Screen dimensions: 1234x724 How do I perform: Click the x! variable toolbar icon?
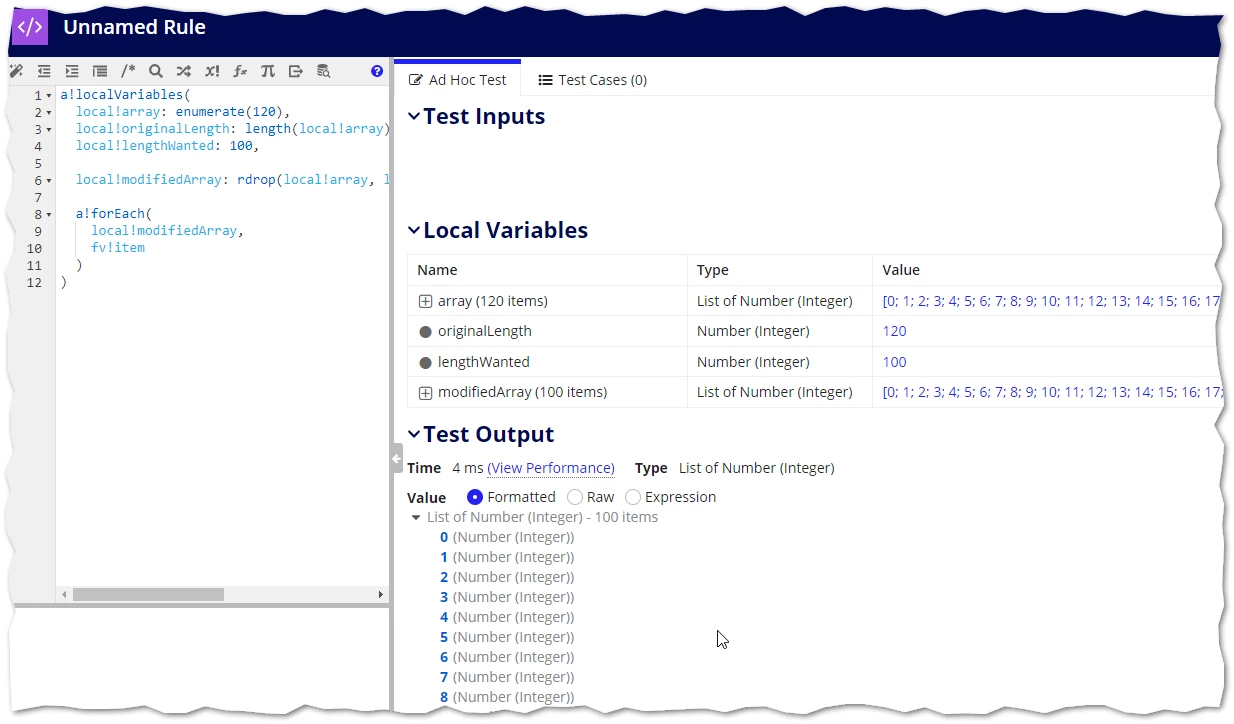(212, 71)
